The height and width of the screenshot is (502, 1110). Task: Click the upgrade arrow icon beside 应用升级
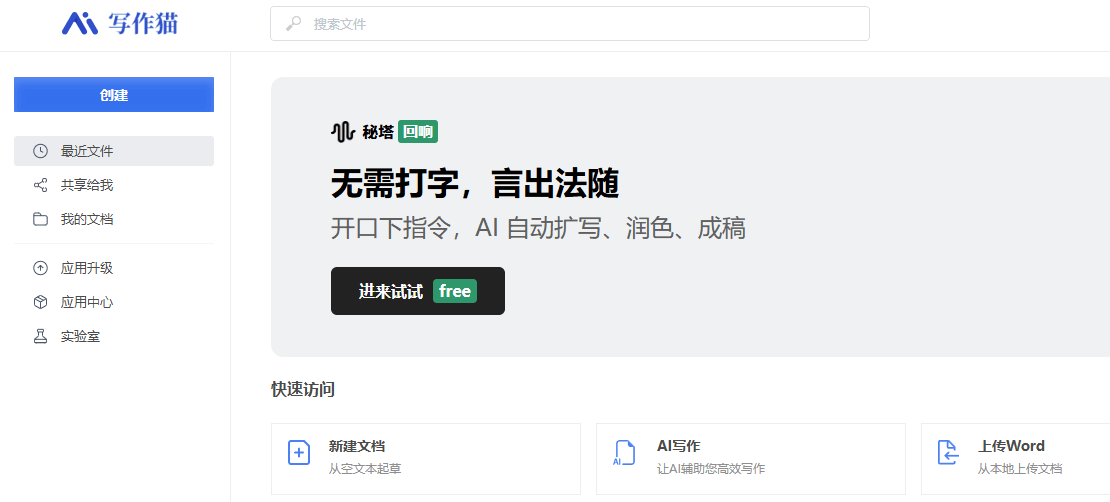tap(40, 268)
